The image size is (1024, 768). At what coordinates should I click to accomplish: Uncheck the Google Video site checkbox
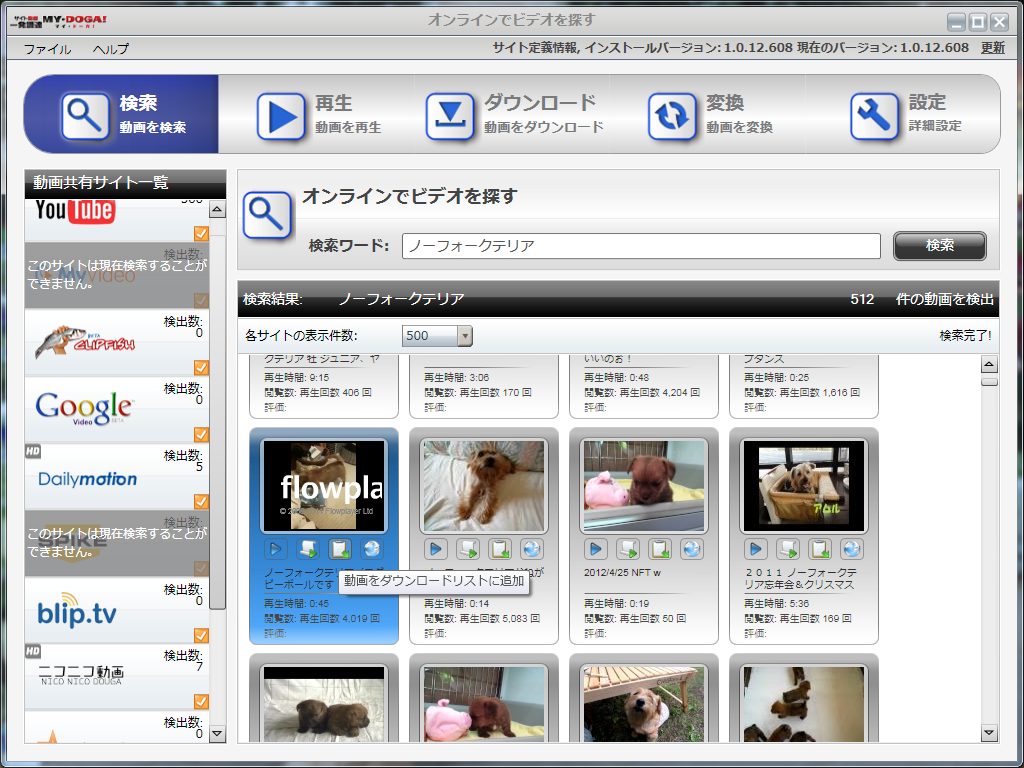[x=201, y=434]
